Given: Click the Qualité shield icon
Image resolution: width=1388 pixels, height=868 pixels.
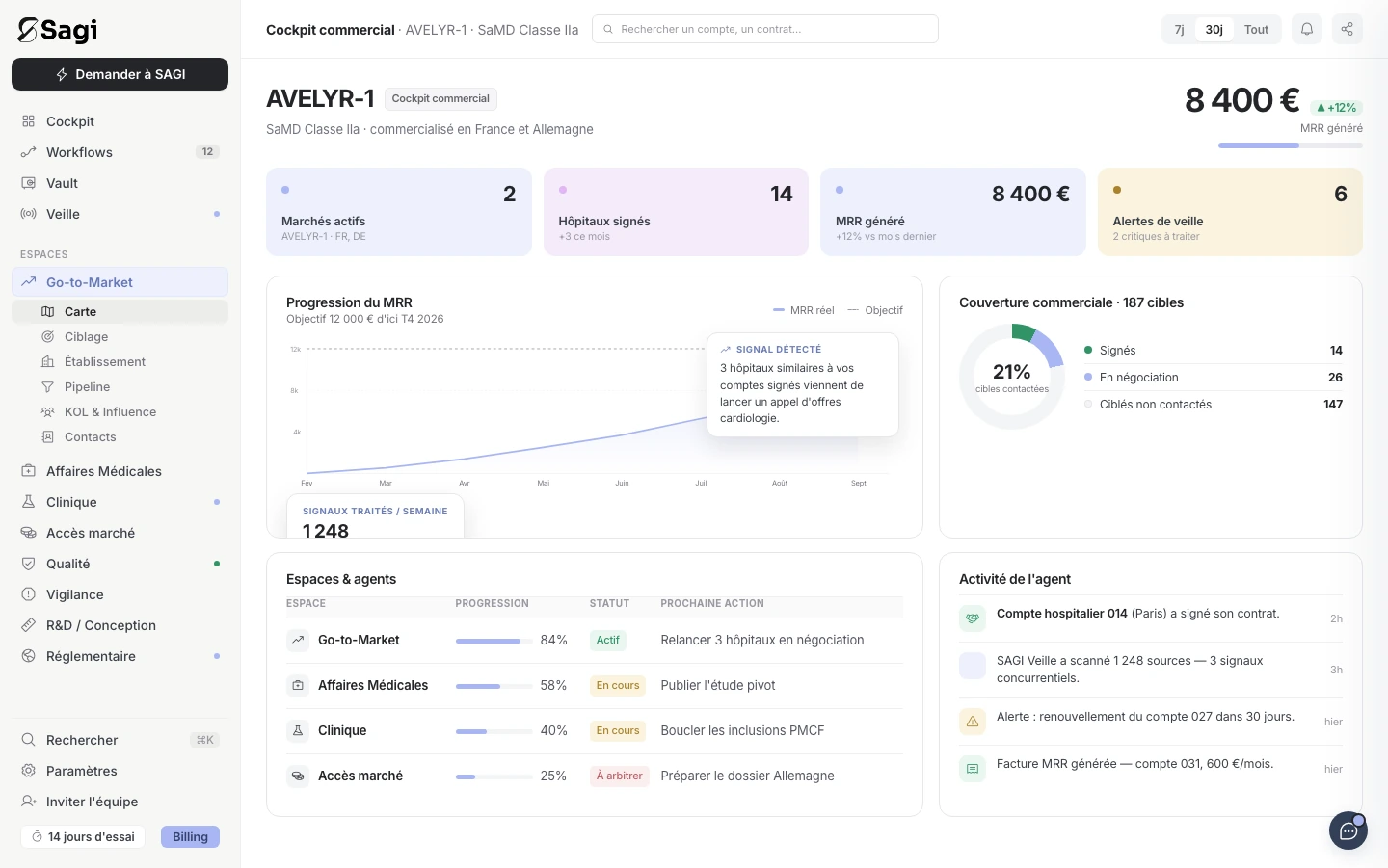Looking at the screenshot, I should pos(29,564).
